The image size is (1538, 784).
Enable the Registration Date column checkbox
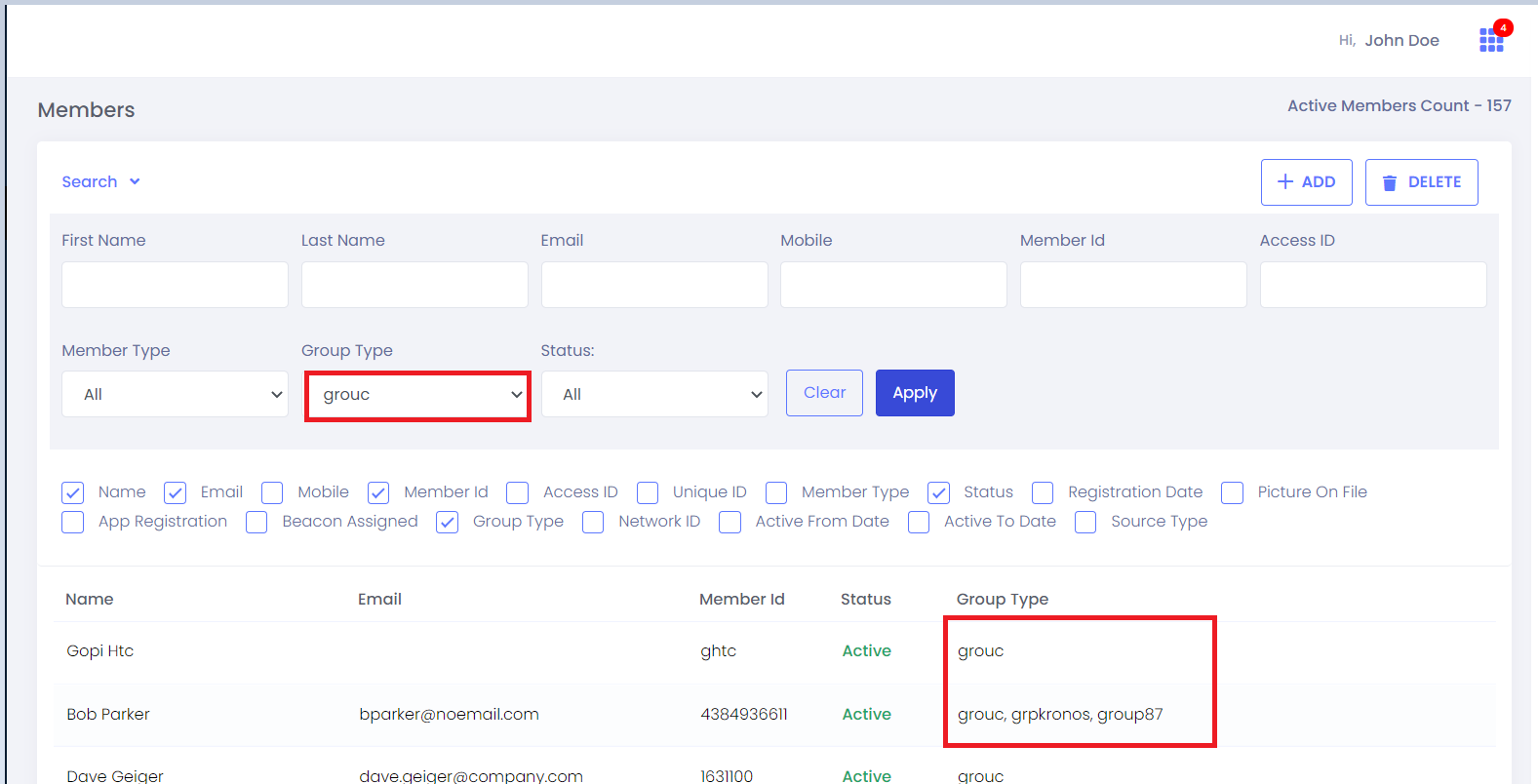tap(1043, 492)
